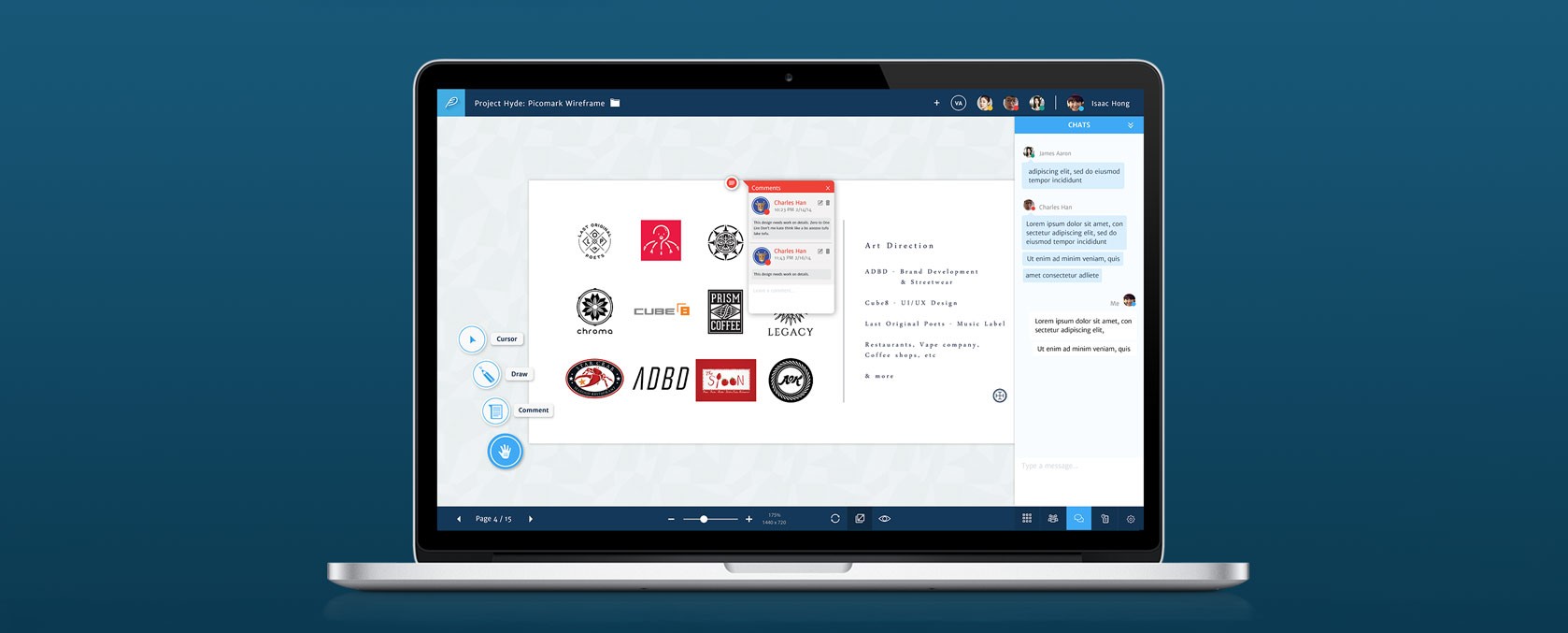Click the move handle icon on the slide
1568x633 pixels.
[x=1000, y=396]
